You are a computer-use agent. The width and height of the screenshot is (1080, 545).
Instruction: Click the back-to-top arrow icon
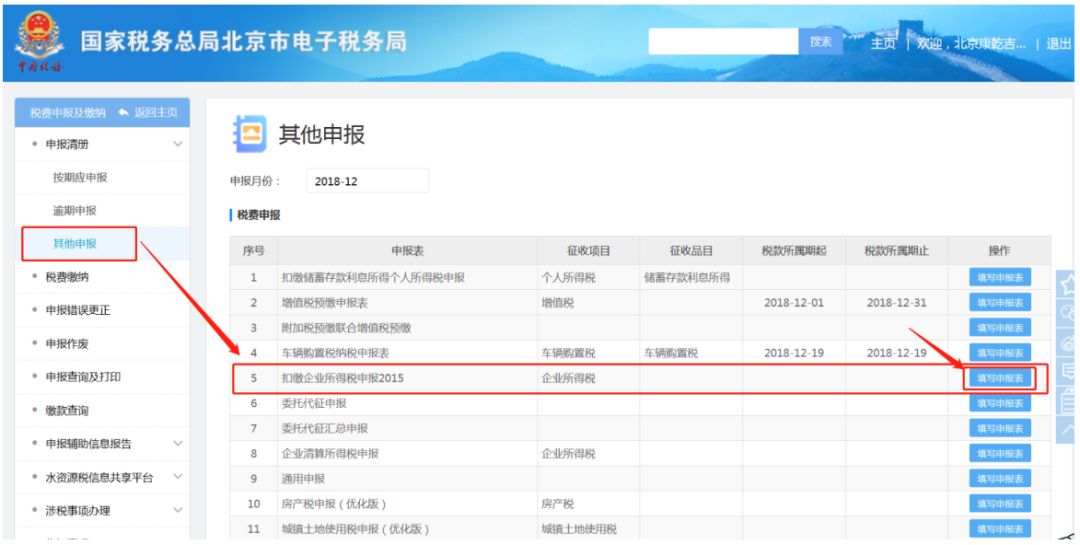[x=1068, y=429]
